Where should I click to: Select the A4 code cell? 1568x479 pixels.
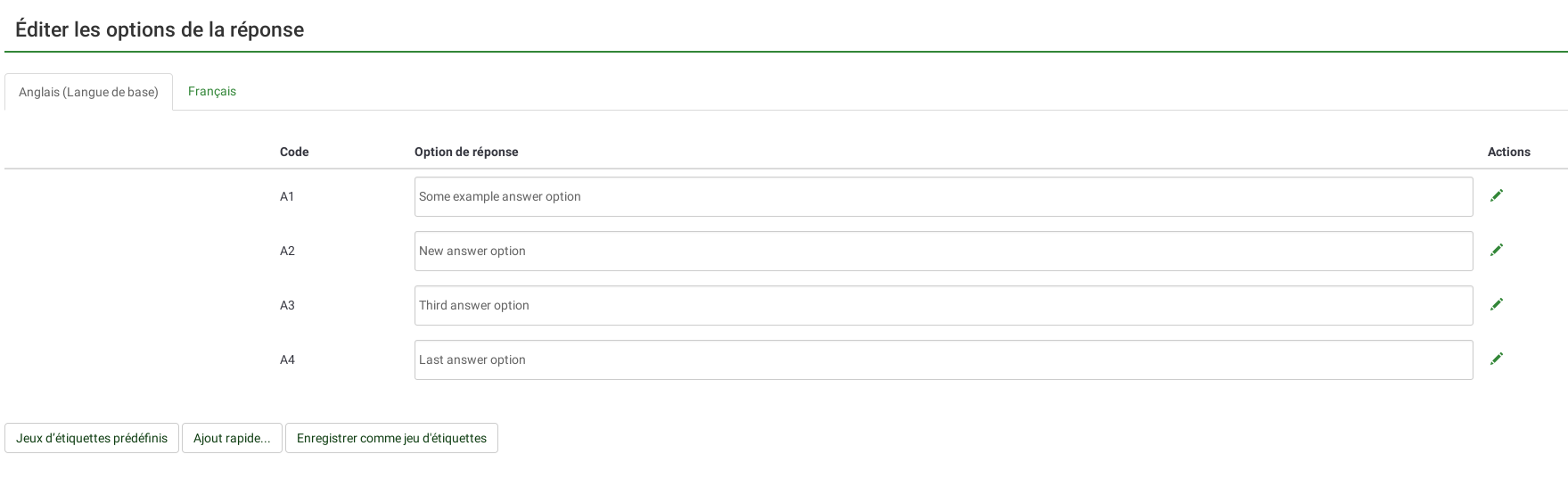click(287, 359)
